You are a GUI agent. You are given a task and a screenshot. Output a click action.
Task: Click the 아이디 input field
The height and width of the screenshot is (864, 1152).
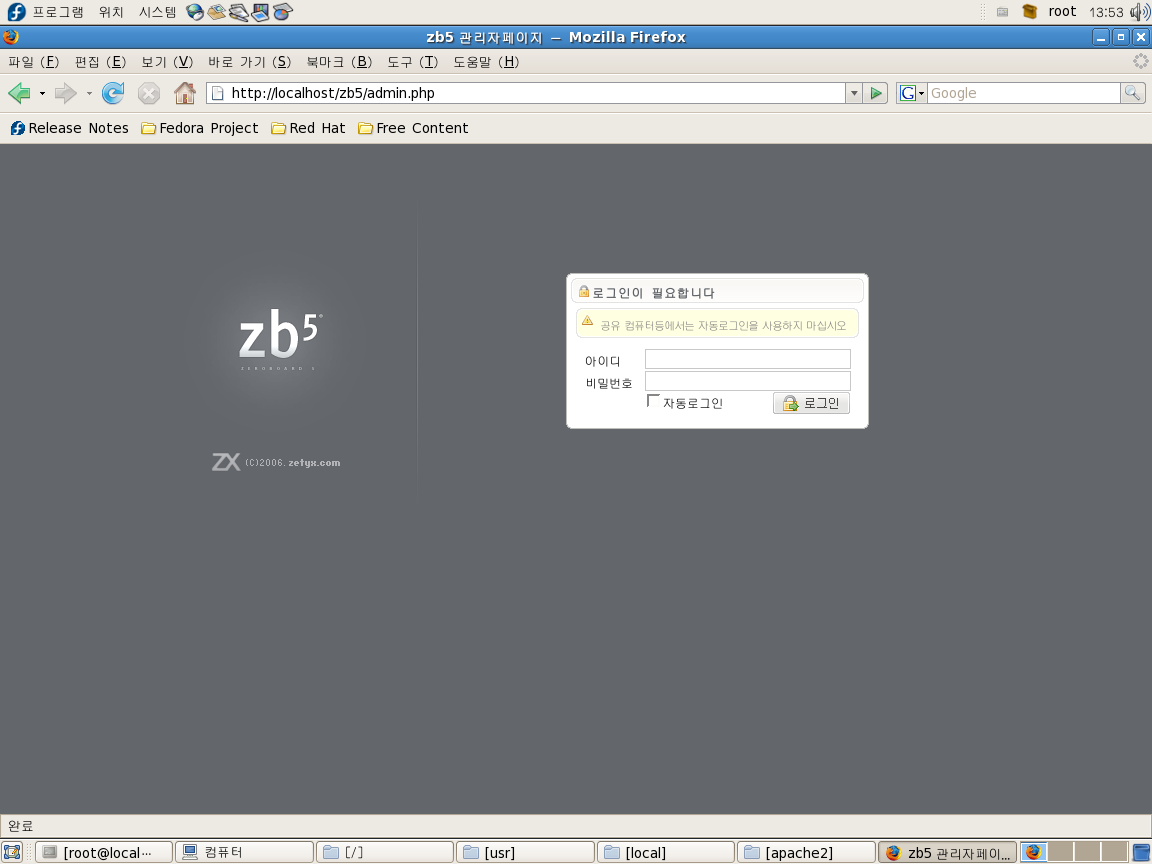pos(747,359)
